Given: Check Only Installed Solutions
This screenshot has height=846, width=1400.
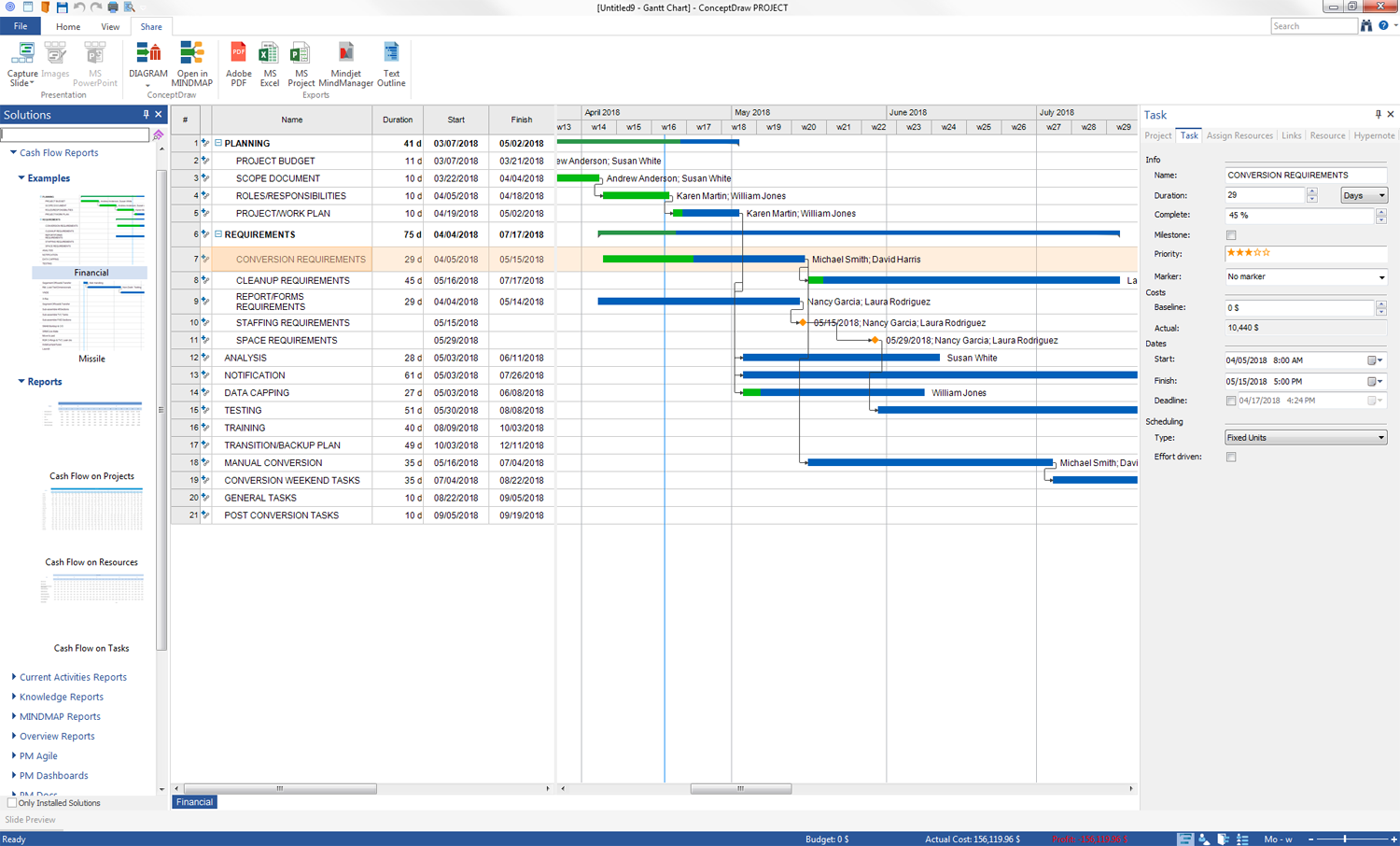Looking at the screenshot, I should 12,803.
